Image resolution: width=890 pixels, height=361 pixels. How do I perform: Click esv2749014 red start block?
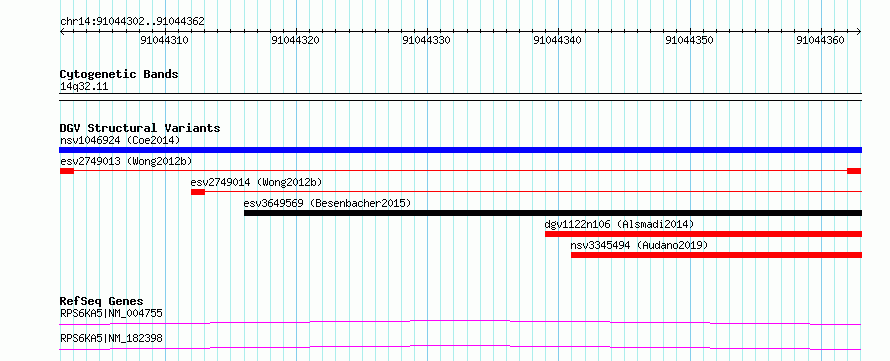tap(198, 192)
